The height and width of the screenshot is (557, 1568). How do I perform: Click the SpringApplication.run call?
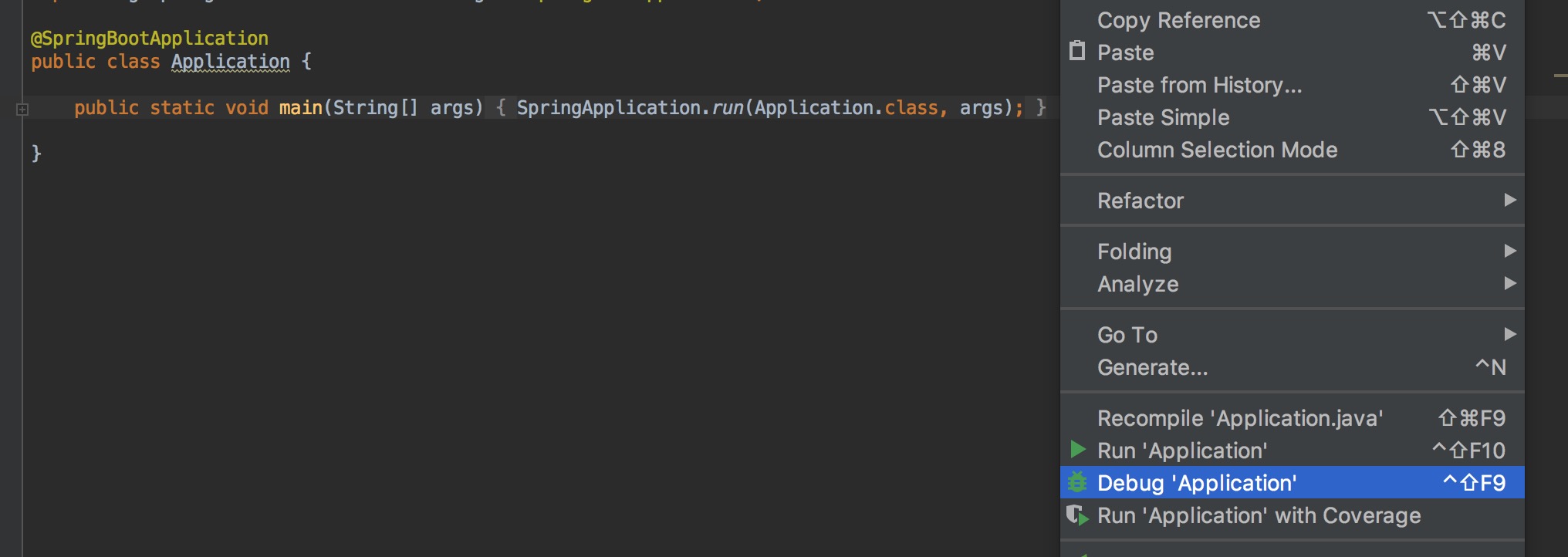(x=629, y=107)
